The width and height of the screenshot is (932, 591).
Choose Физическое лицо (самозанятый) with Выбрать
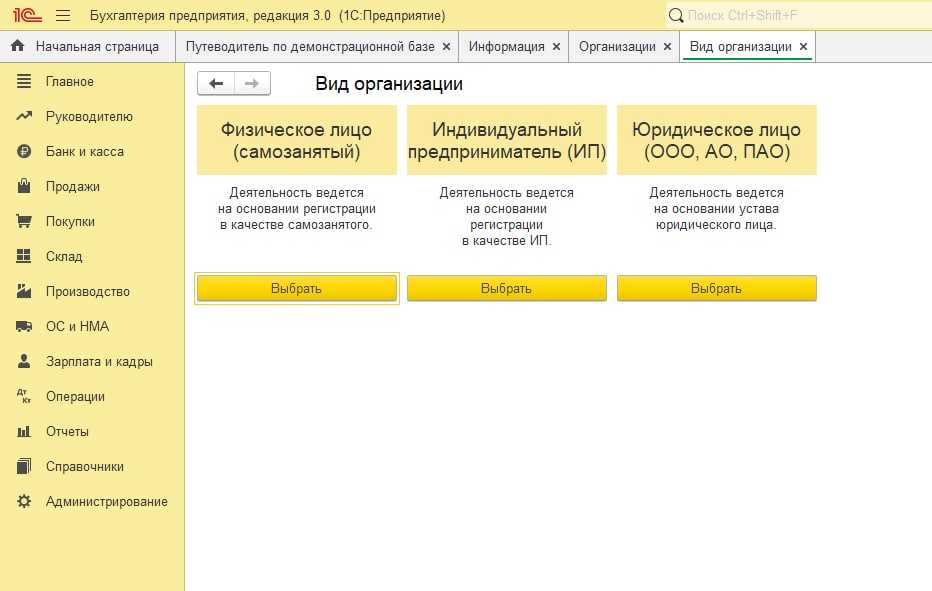click(x=296, y=288)
